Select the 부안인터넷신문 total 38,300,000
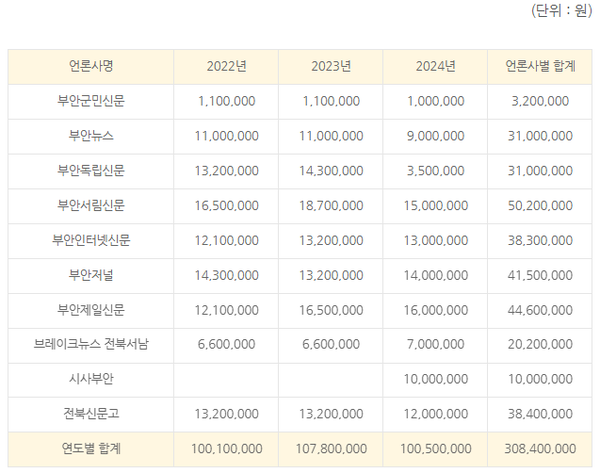 (541, 240)
